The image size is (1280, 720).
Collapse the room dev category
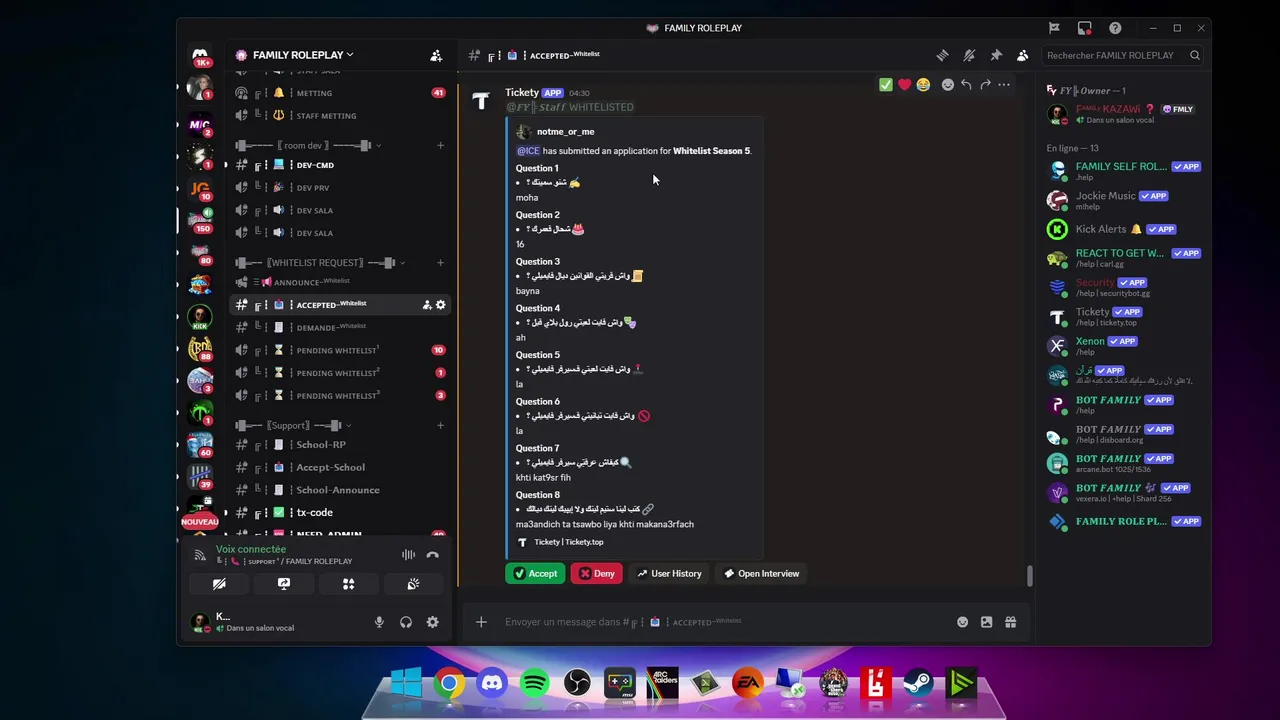[308, 145]
